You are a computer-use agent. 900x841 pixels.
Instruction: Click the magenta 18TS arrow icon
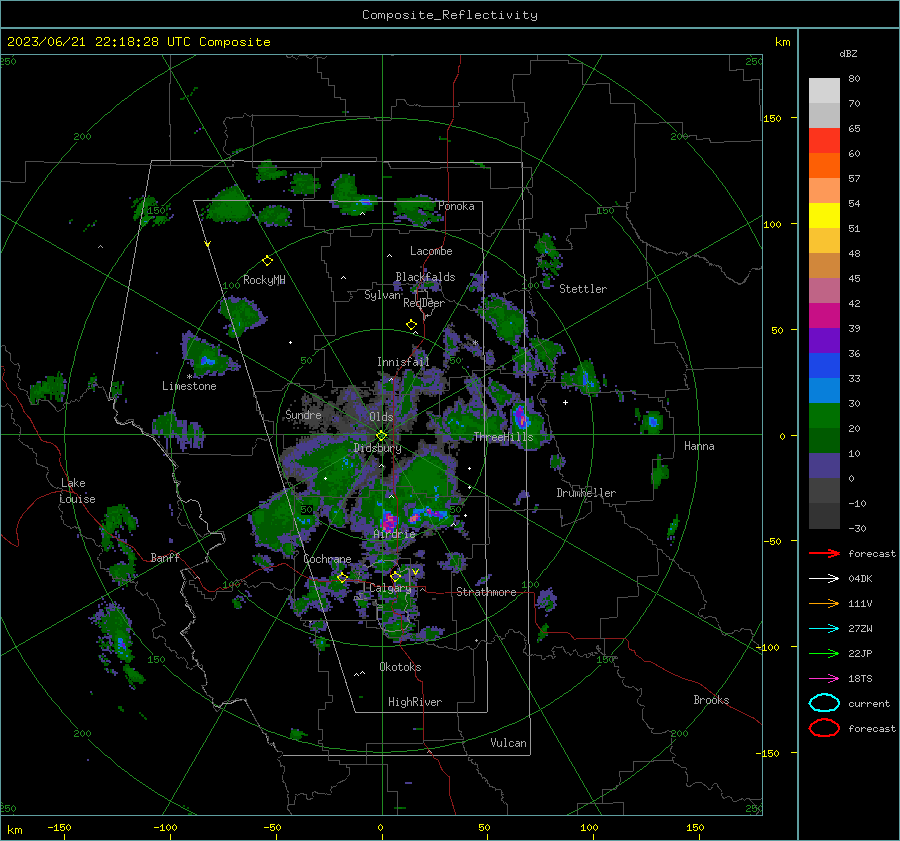point(824,679)
